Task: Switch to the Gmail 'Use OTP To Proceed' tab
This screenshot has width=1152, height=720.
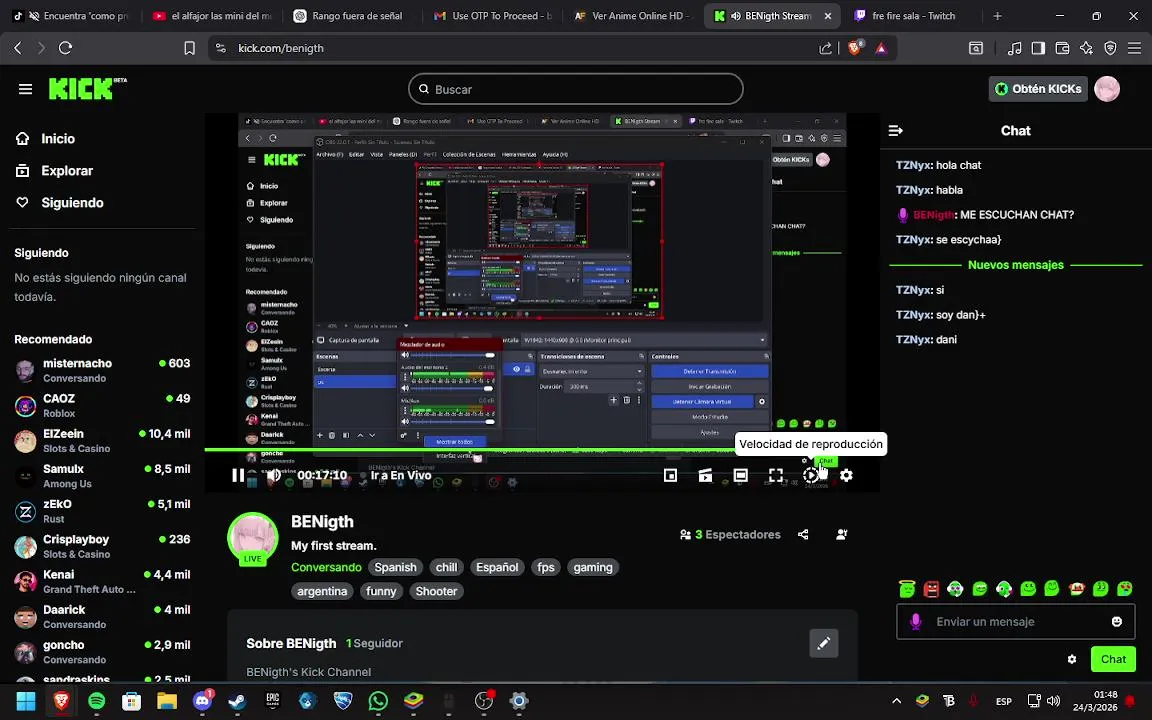Action: click(492, 15)
